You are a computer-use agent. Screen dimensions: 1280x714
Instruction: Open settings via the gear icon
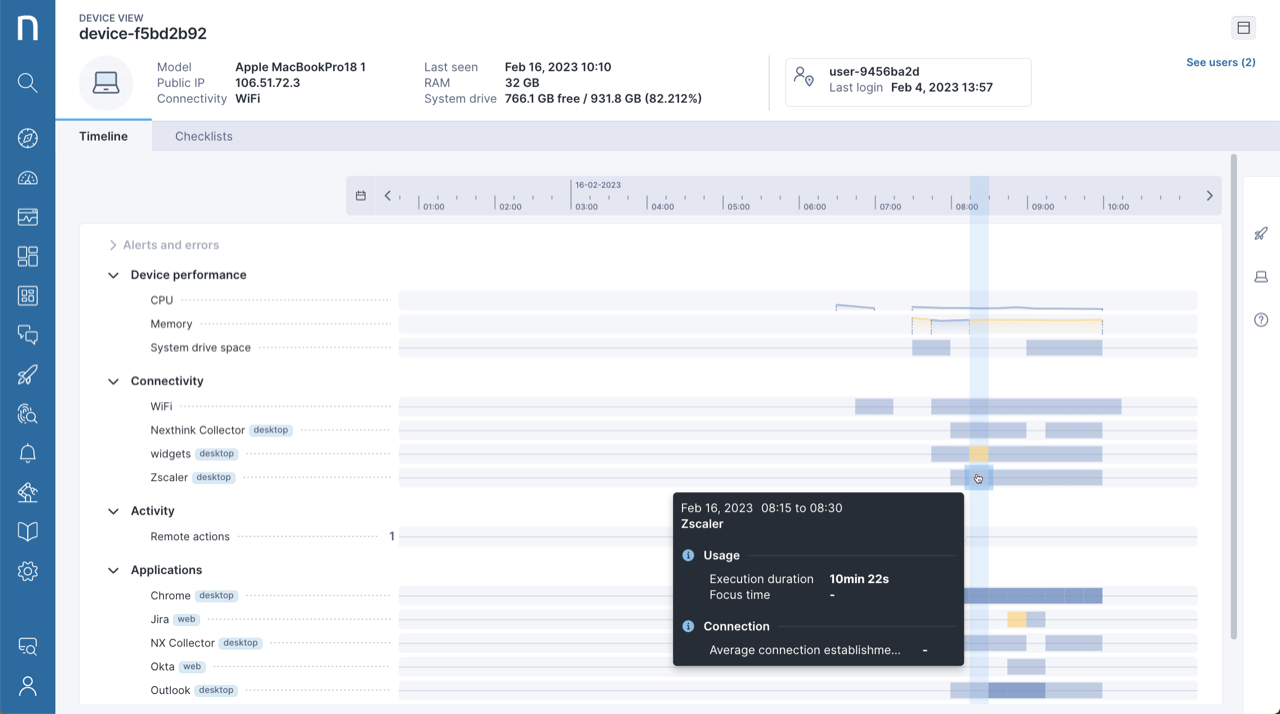coord(27,571)
